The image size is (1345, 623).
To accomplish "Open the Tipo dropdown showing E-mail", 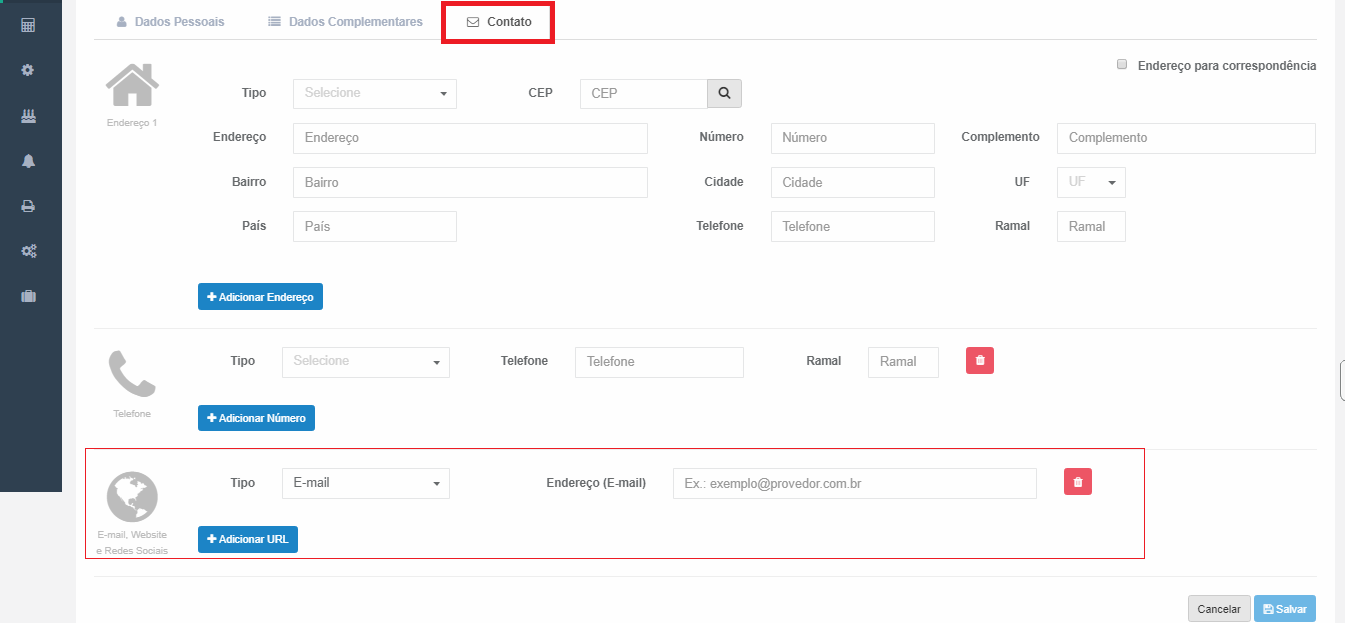I will coord(365,483).
